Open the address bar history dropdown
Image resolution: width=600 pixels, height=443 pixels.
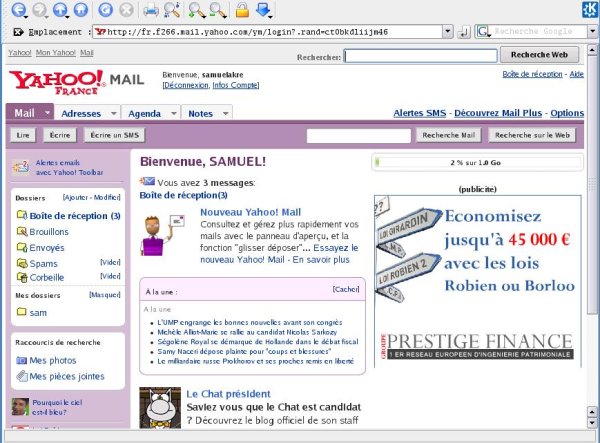(x=448, y=32)
